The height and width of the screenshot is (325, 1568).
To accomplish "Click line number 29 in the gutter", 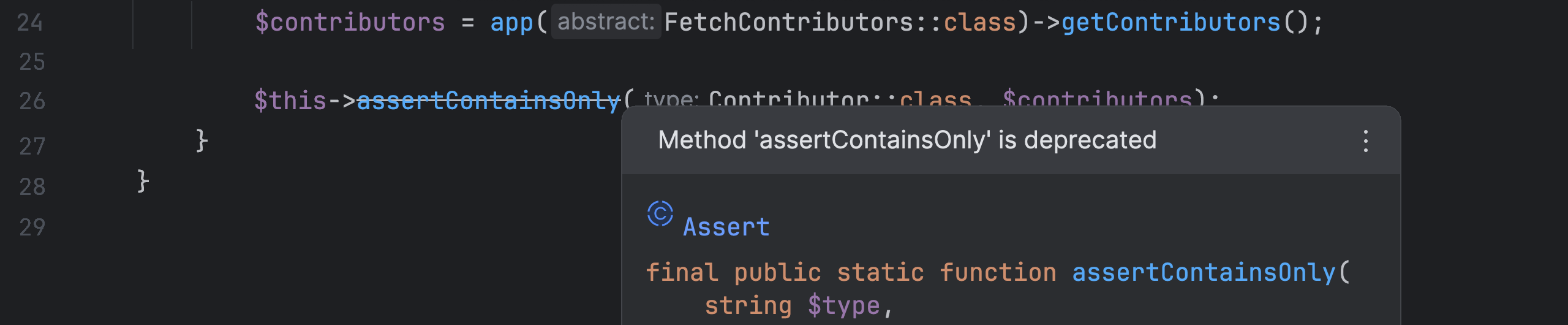I will click(x=32, y=227).
